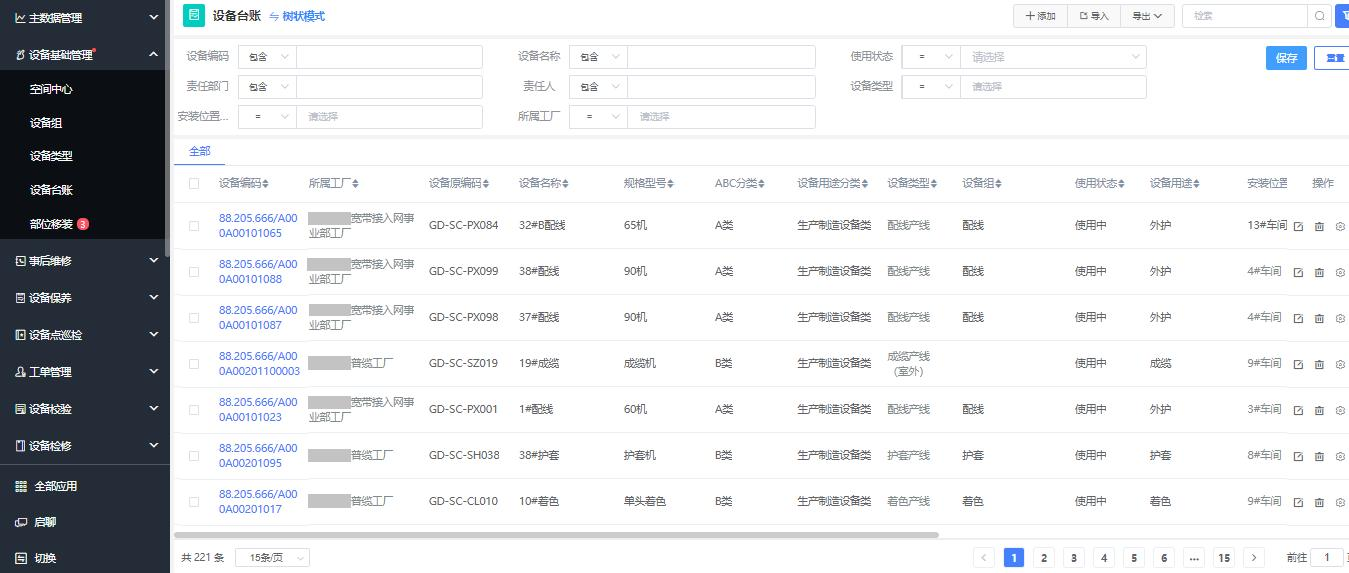
Task: Select the checkbox for 1#配线 row
Action: click(194, 410)
